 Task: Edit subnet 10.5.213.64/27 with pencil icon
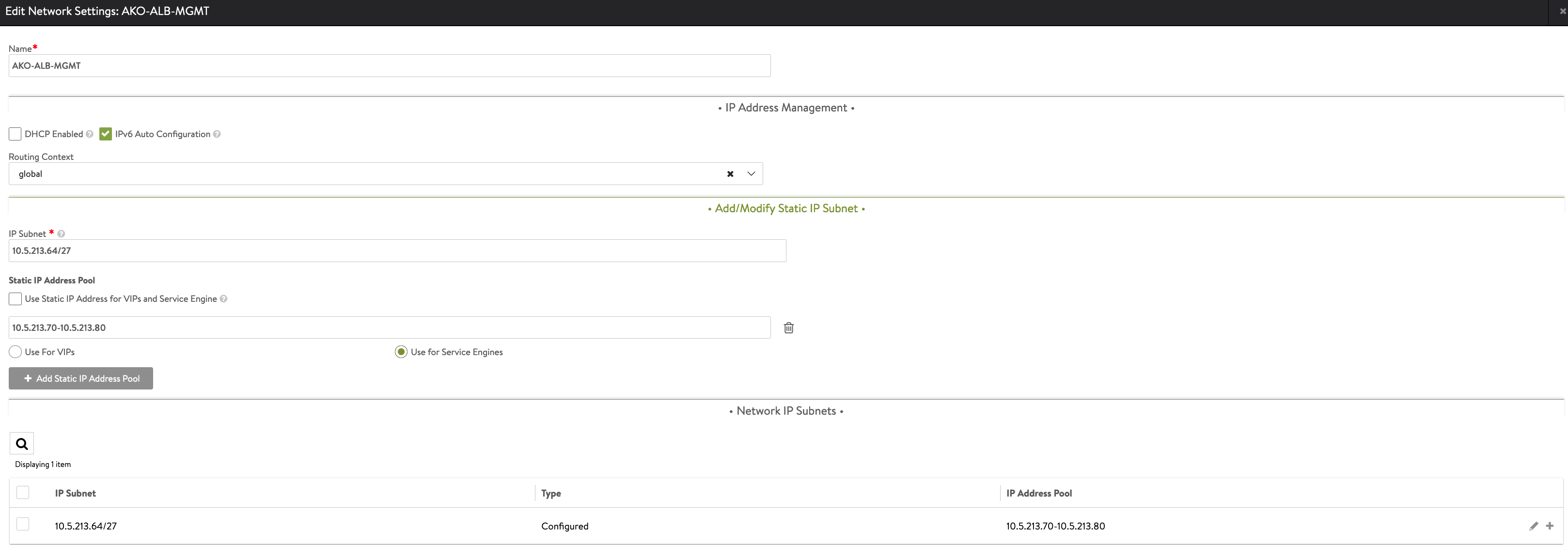click(1533, 526)
